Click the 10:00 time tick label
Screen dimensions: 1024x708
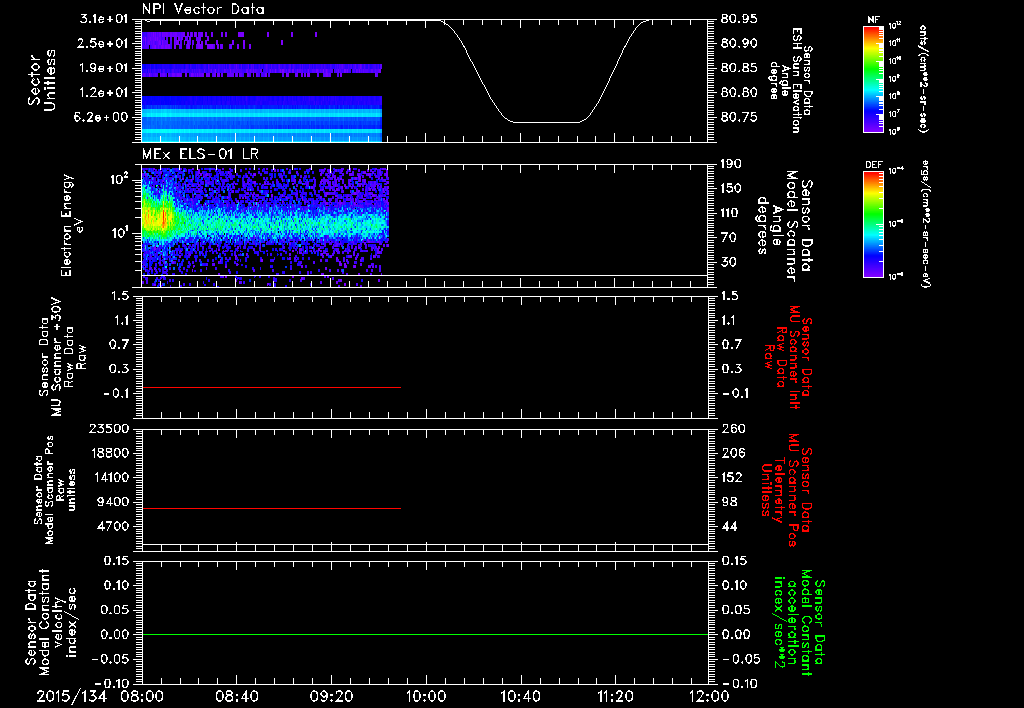coord(425,696)
